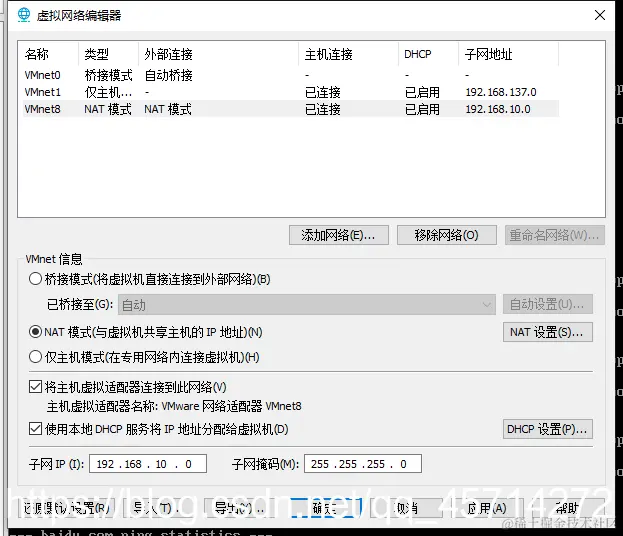Open the 已桥接至 dropdown
This screenshot has width=623, height=536.
[x=306, y=305]
